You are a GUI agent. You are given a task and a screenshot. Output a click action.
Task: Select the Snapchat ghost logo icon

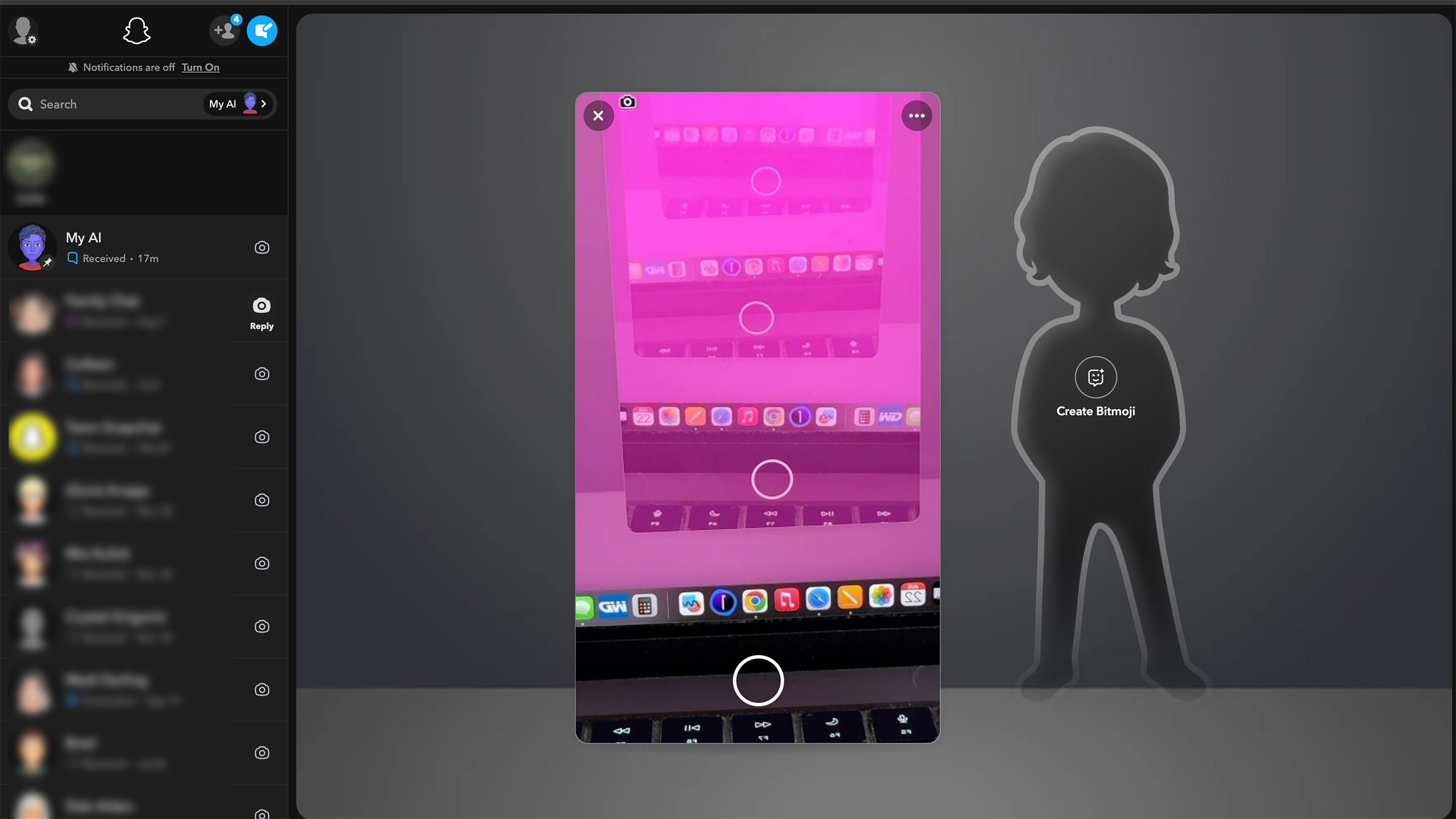pyautogui.click(x=137, y=30)
